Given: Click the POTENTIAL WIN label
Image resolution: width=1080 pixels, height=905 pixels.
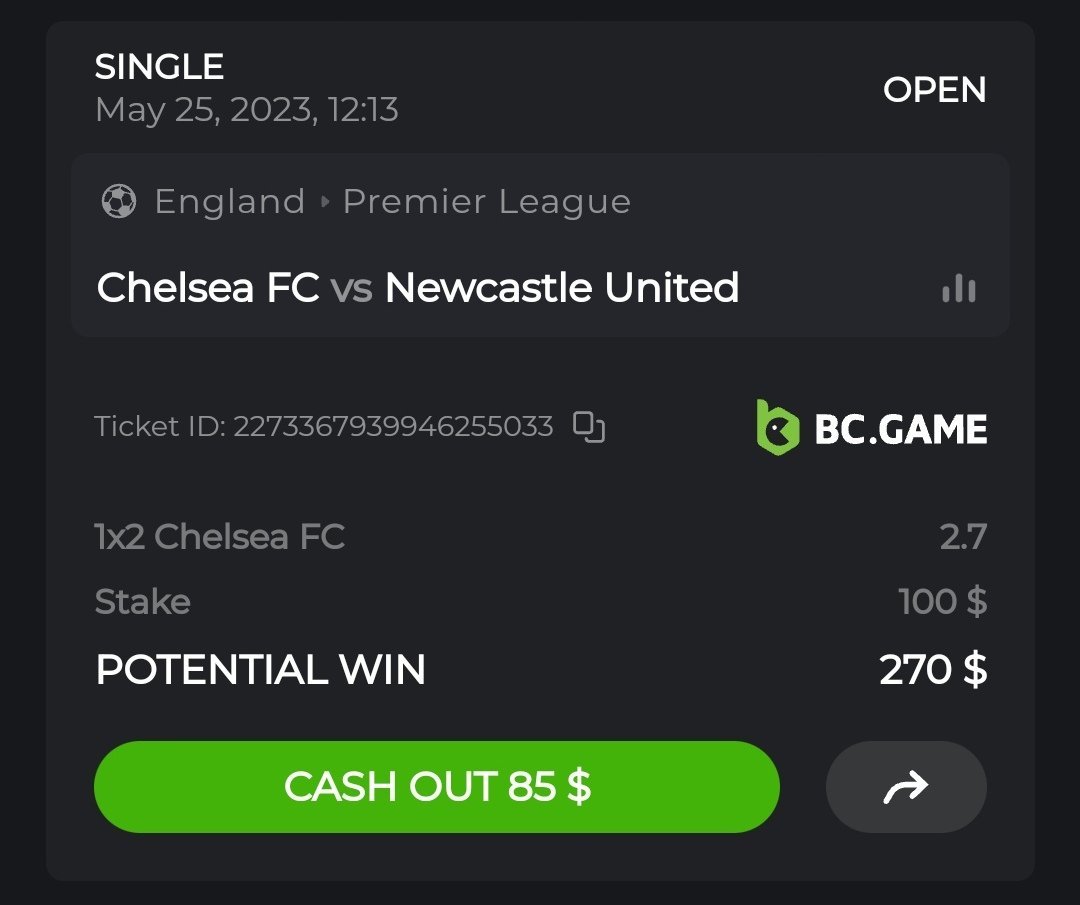Looking at the screenshot, I should [260, 669].
